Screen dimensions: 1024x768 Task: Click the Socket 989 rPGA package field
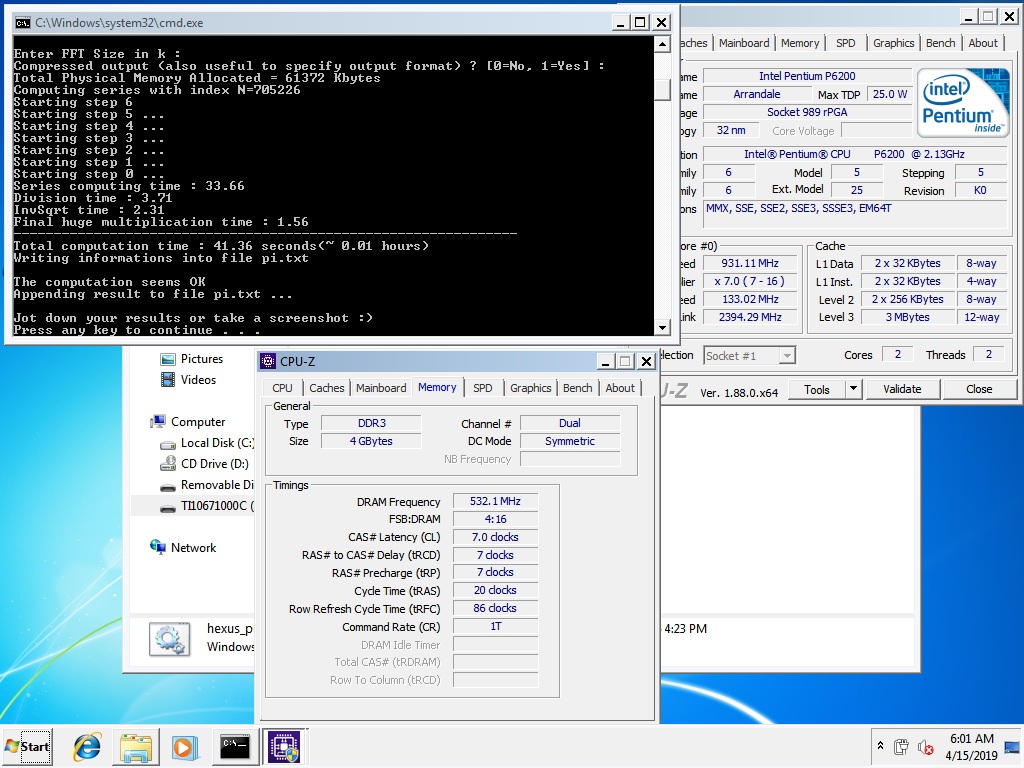click(807, 112)
